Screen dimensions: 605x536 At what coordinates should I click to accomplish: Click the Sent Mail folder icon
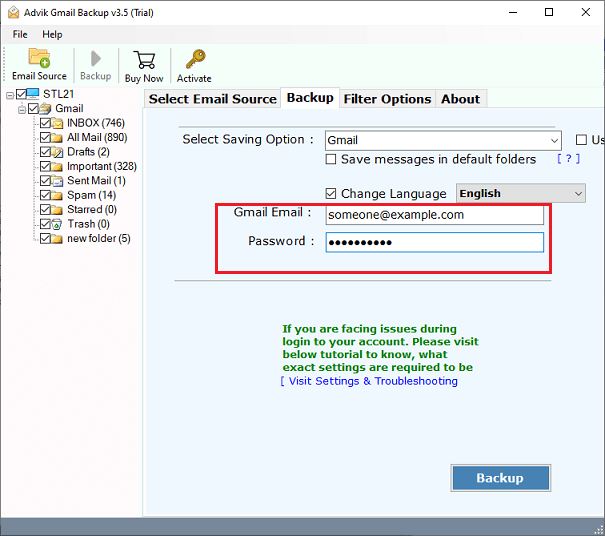57,181
